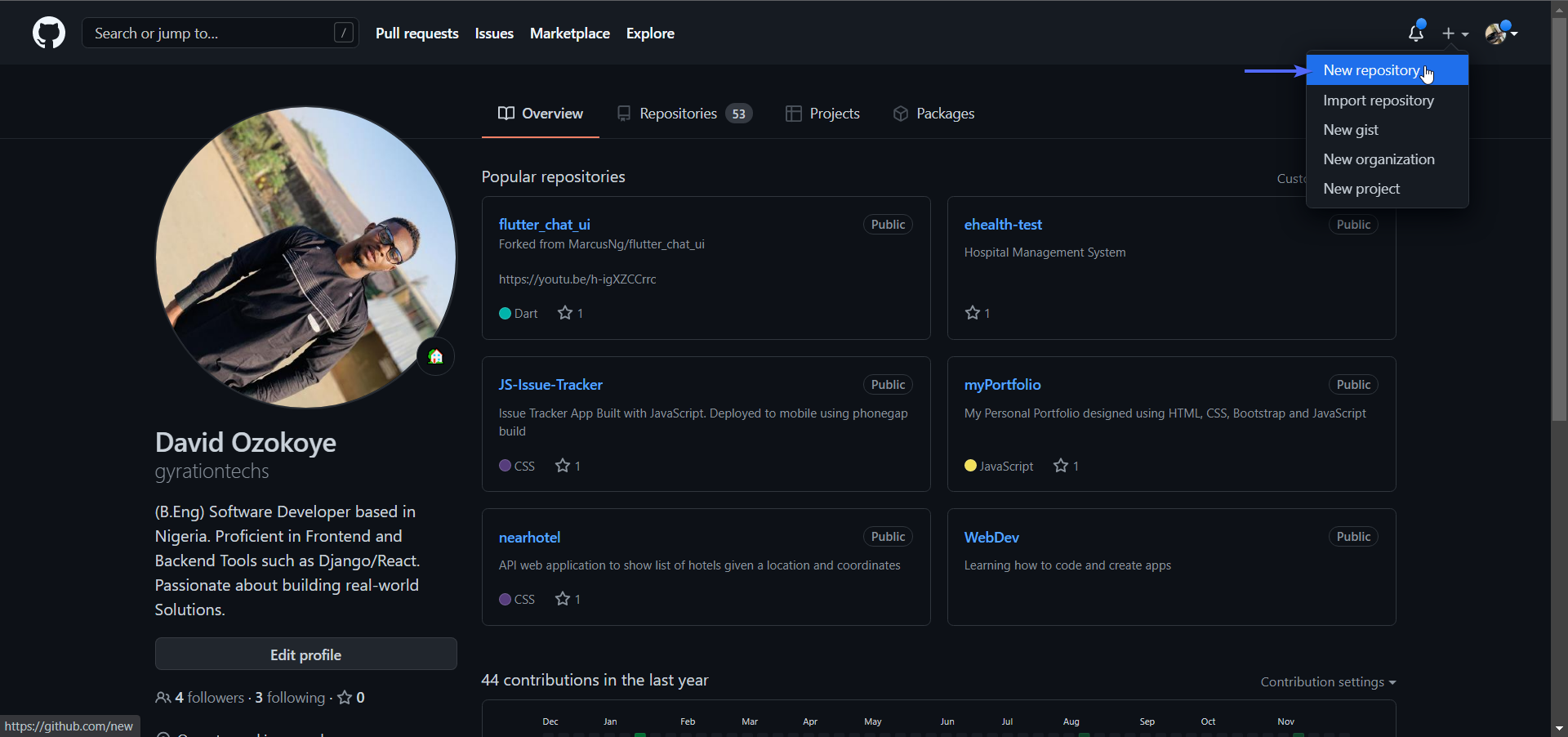This screenshot has width=1568, height=737.
Task: Switch to Projects tab
Action: pos(822,114)
